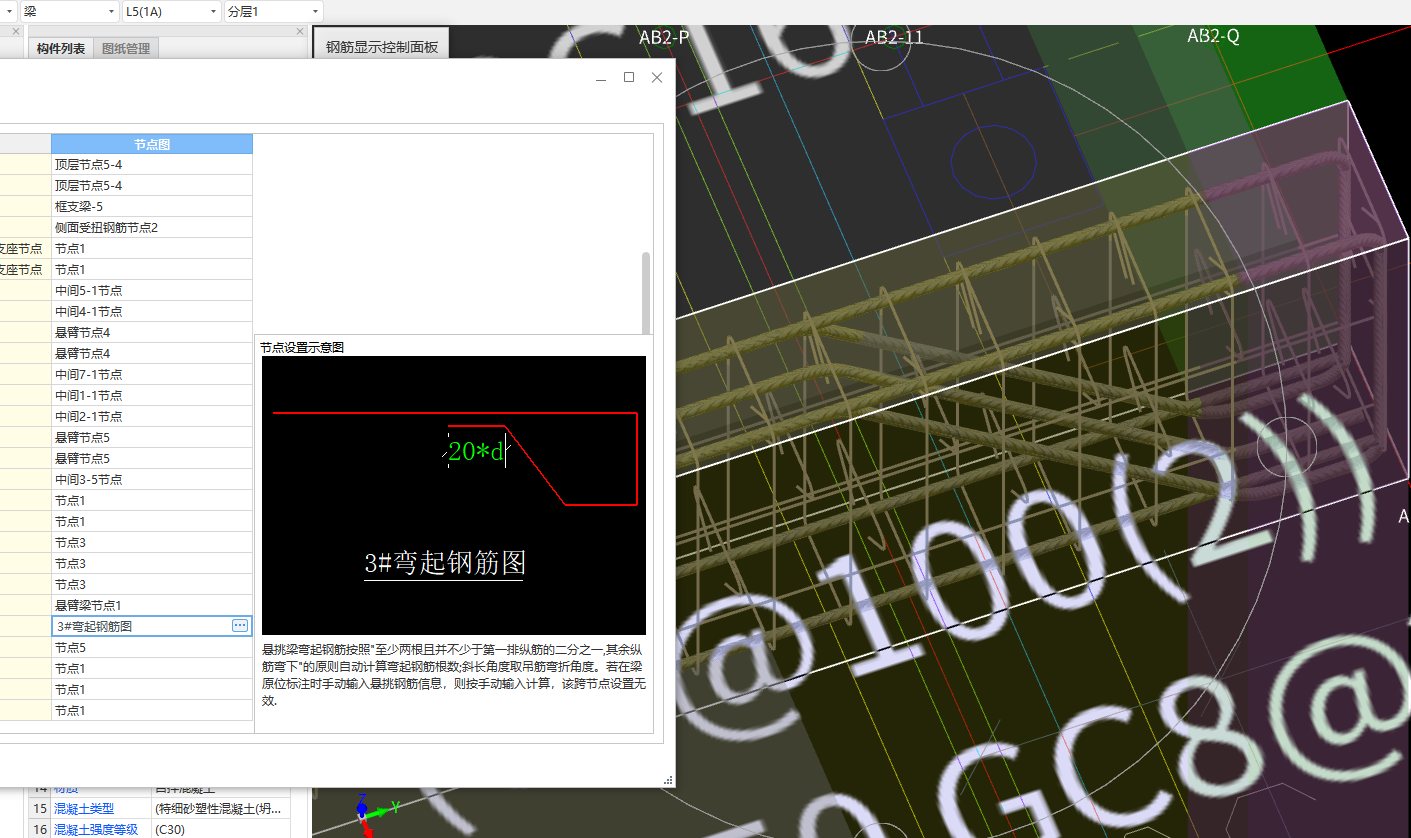Click the dialog resize grip corner
The height and width of the screenshot is (838, 1411).
point(668,780)
